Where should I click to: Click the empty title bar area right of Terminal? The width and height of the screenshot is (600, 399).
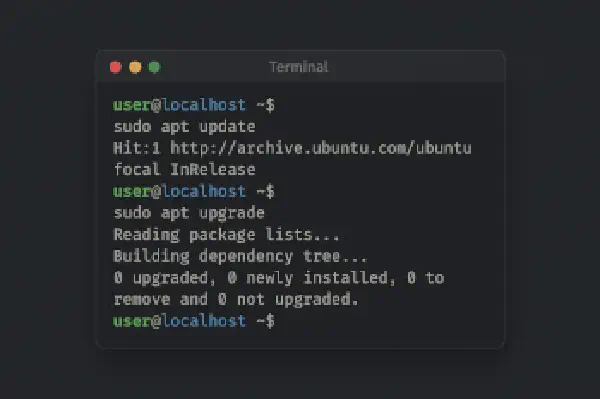click(415, 67)
